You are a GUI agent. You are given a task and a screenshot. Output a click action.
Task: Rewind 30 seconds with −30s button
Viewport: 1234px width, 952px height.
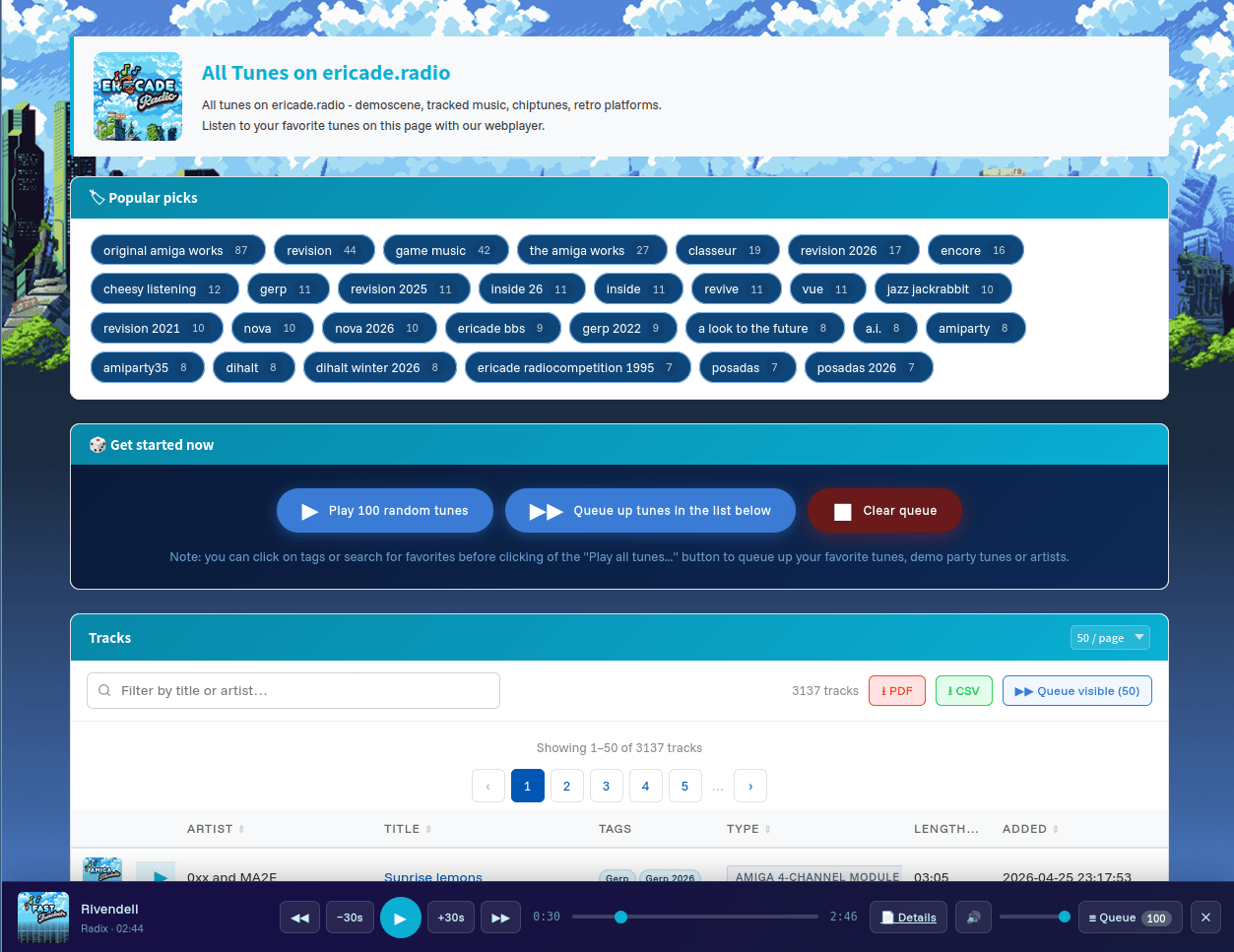pos(350,918)
